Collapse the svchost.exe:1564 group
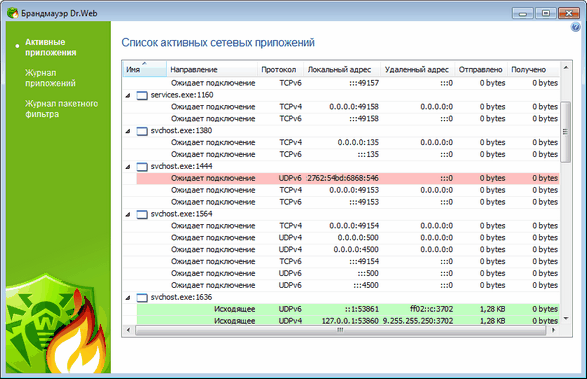 128,214
